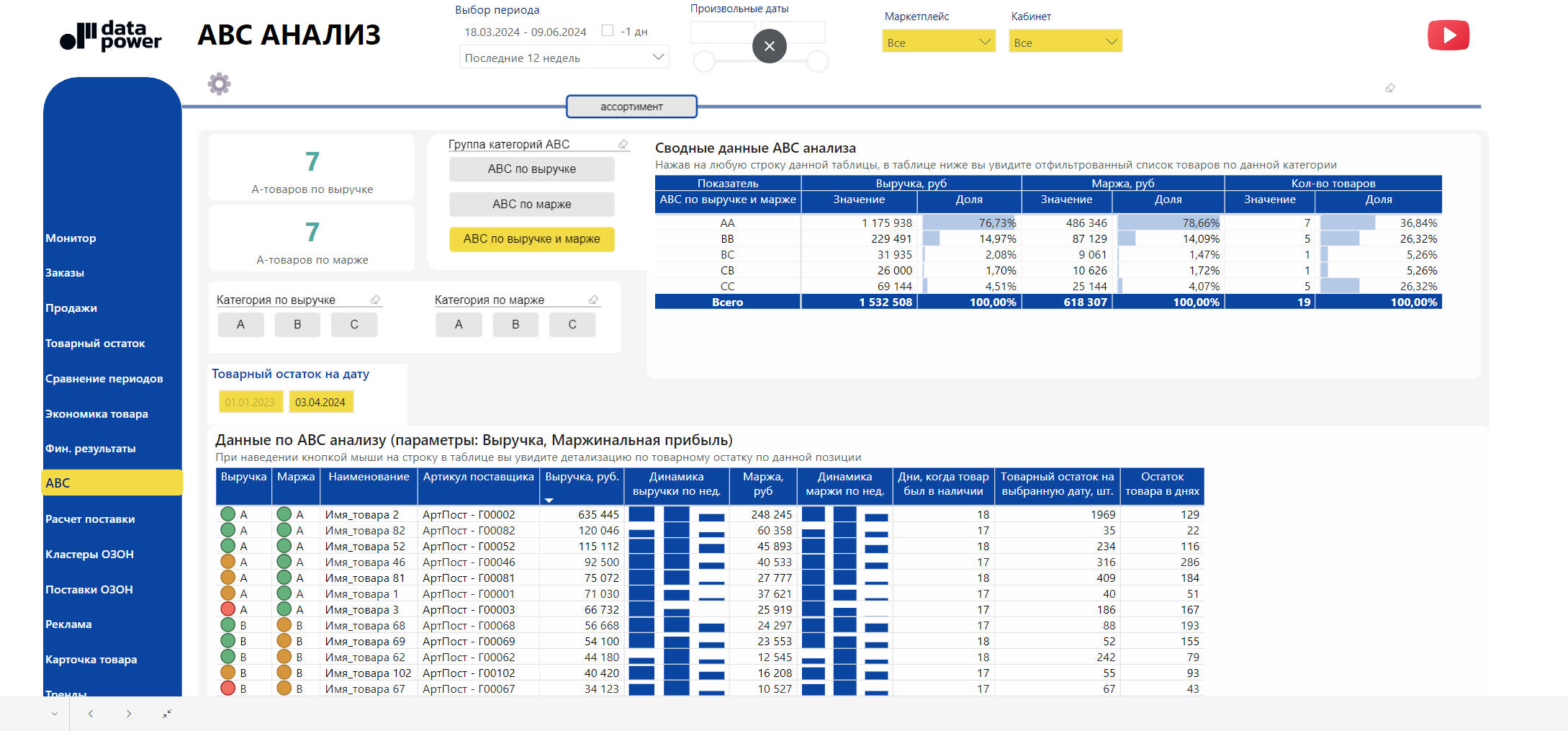Toggle category C in Категория по выручке
This screenshot has height=731, width=1568.
(354, 325)
